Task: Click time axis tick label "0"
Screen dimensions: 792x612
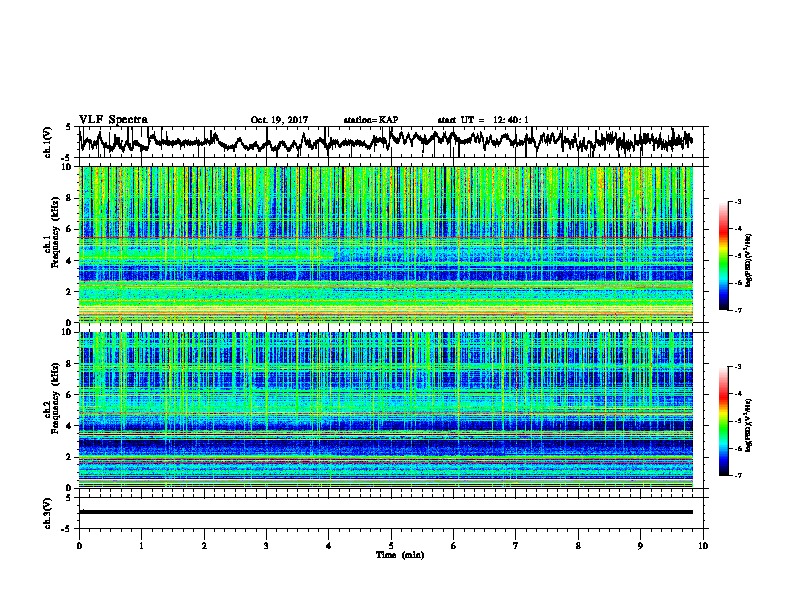Action: [x=79, y=546]
